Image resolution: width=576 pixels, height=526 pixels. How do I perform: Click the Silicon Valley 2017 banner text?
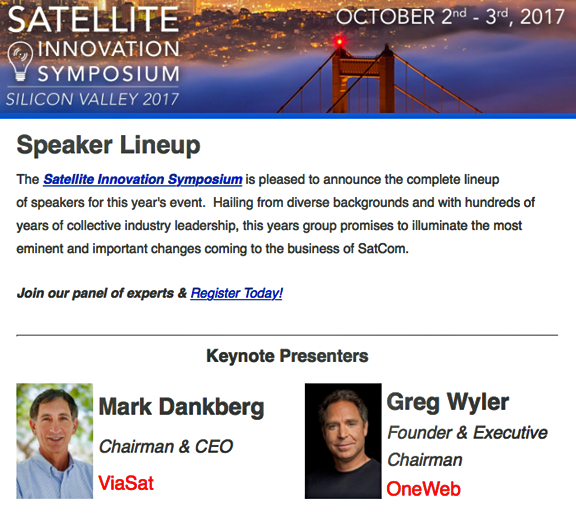[93, 100]
